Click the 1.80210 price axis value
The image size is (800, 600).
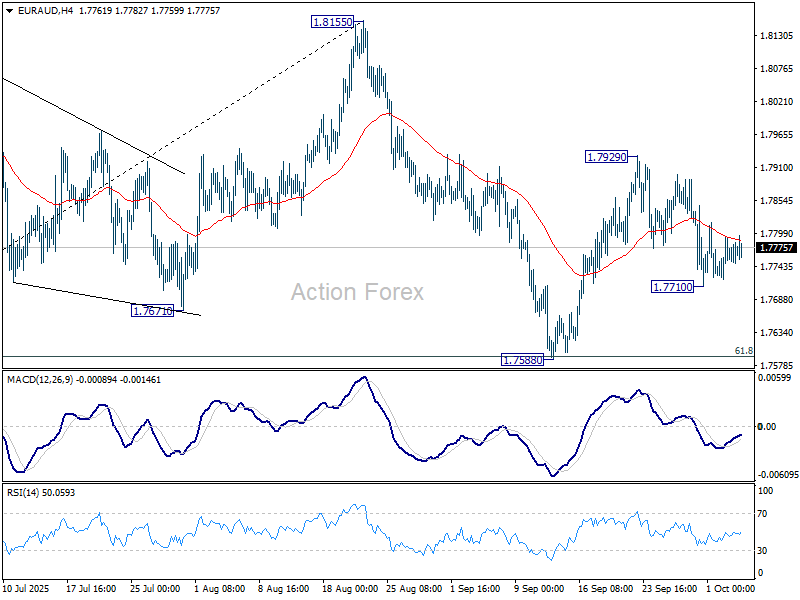(x=777, y=102)
